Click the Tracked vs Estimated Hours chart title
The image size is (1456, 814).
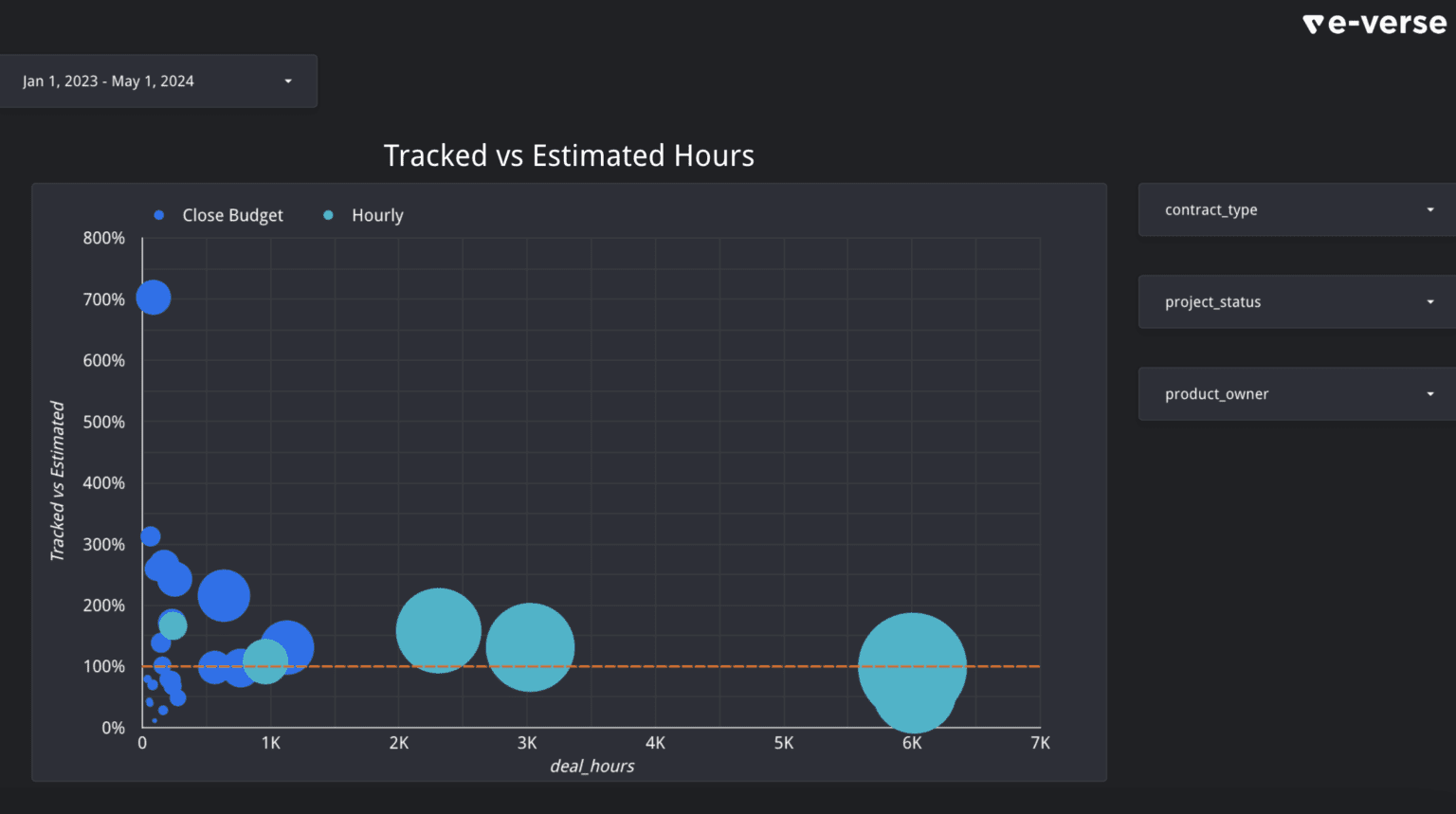click(569, 155)
